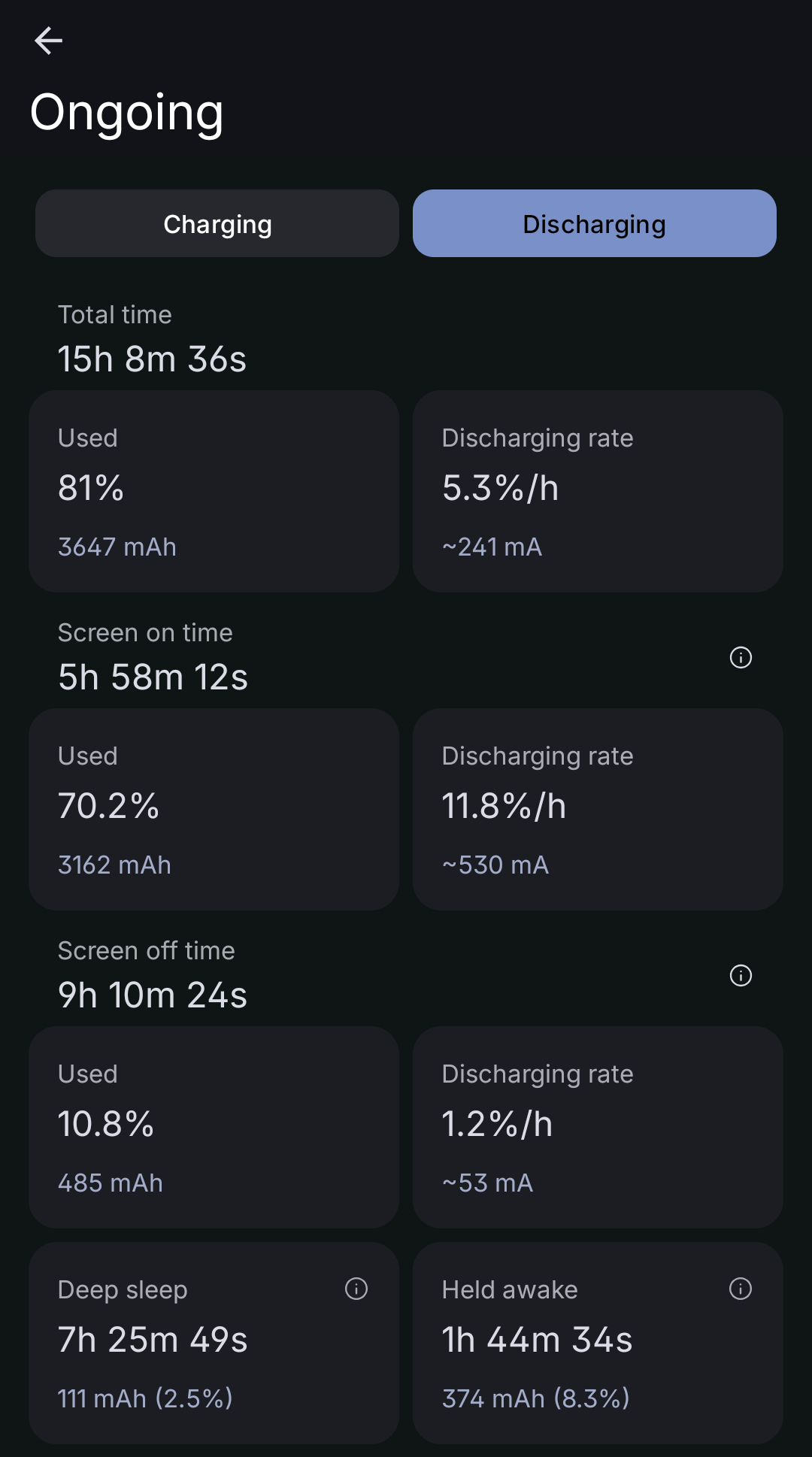Tap the back arrow icon
The height and width of the screenshot is (1457, 812).
pyautogui.click(x=49, y=41)
